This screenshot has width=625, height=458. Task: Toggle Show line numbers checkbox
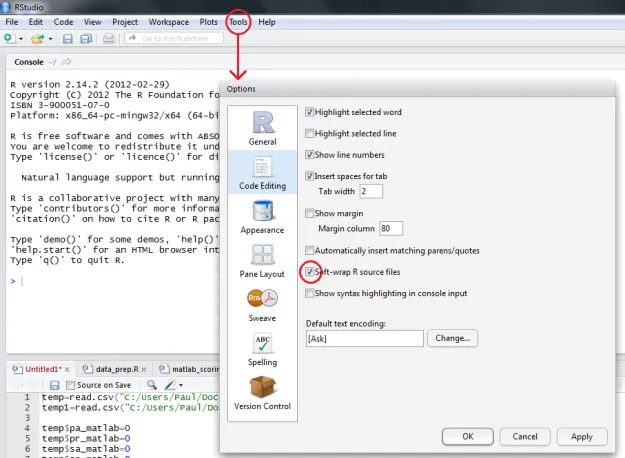click(309, 154)
